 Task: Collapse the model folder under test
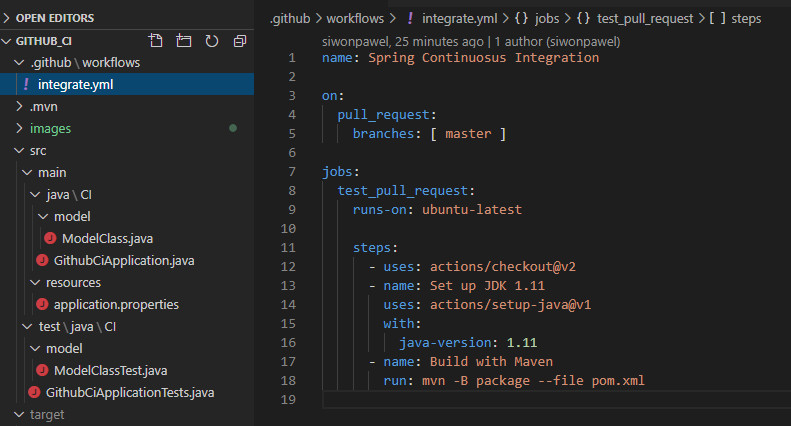[x=35, y=348]
